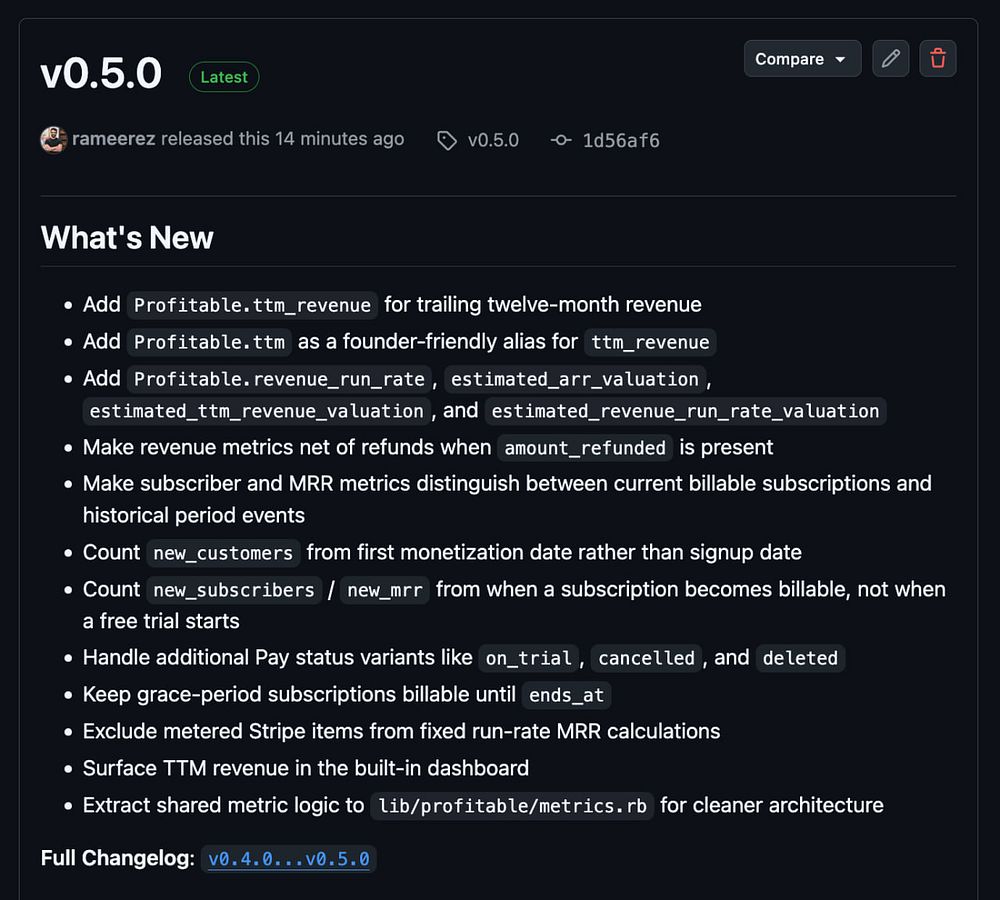The width and height of the screenshot is (1000, 900).
Task: Click the amount_refunded code label
Action: pyautogui.click(x=585, y=448)
